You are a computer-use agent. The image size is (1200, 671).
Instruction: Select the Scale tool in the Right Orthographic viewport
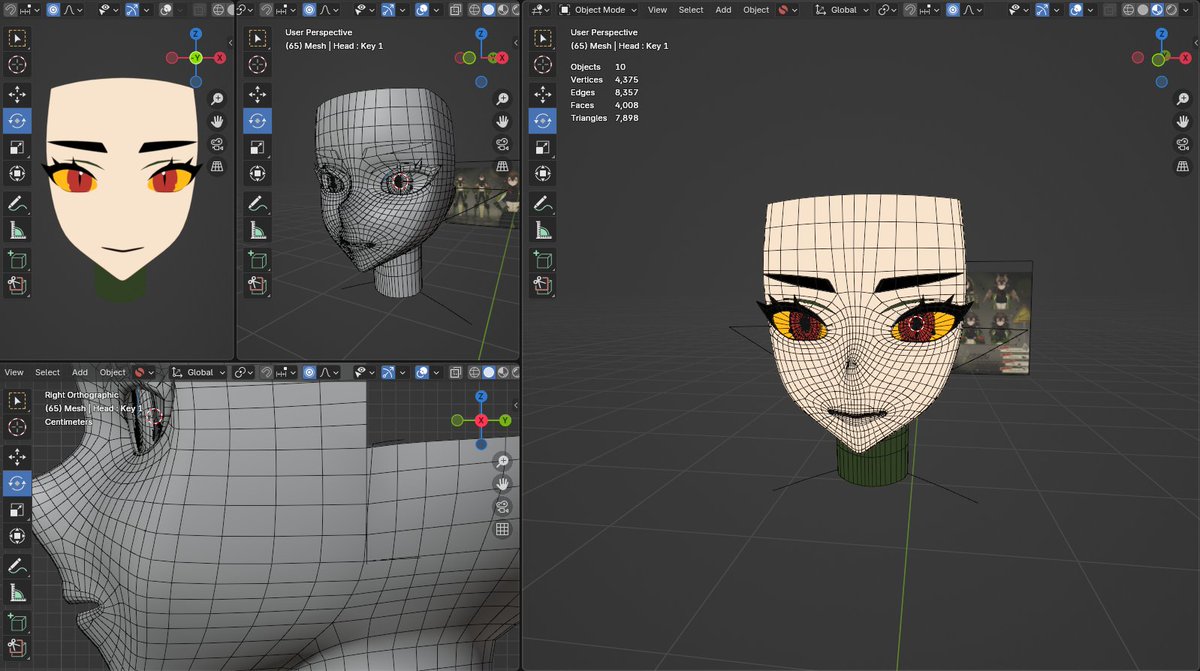pyautogui.click(x=17, y=510)
